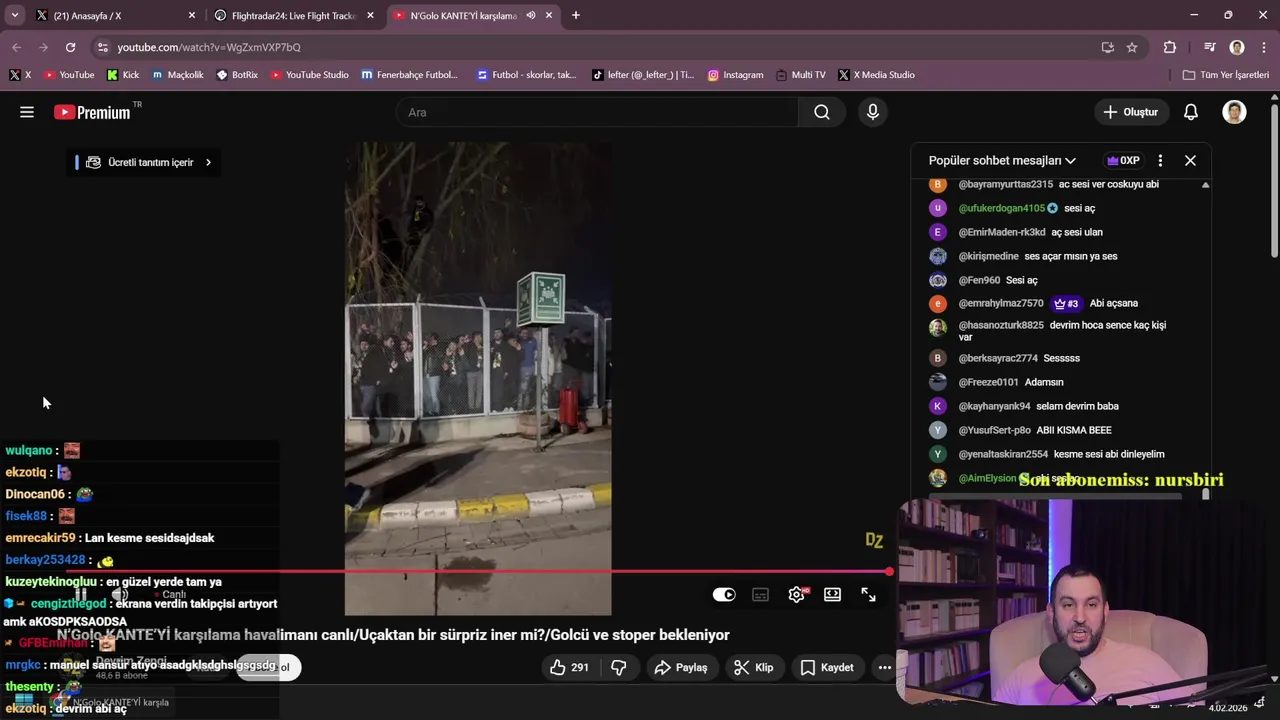Click into the Ara search field
The width and height of the screenshot is (1280, 720).
click(598, 112)
